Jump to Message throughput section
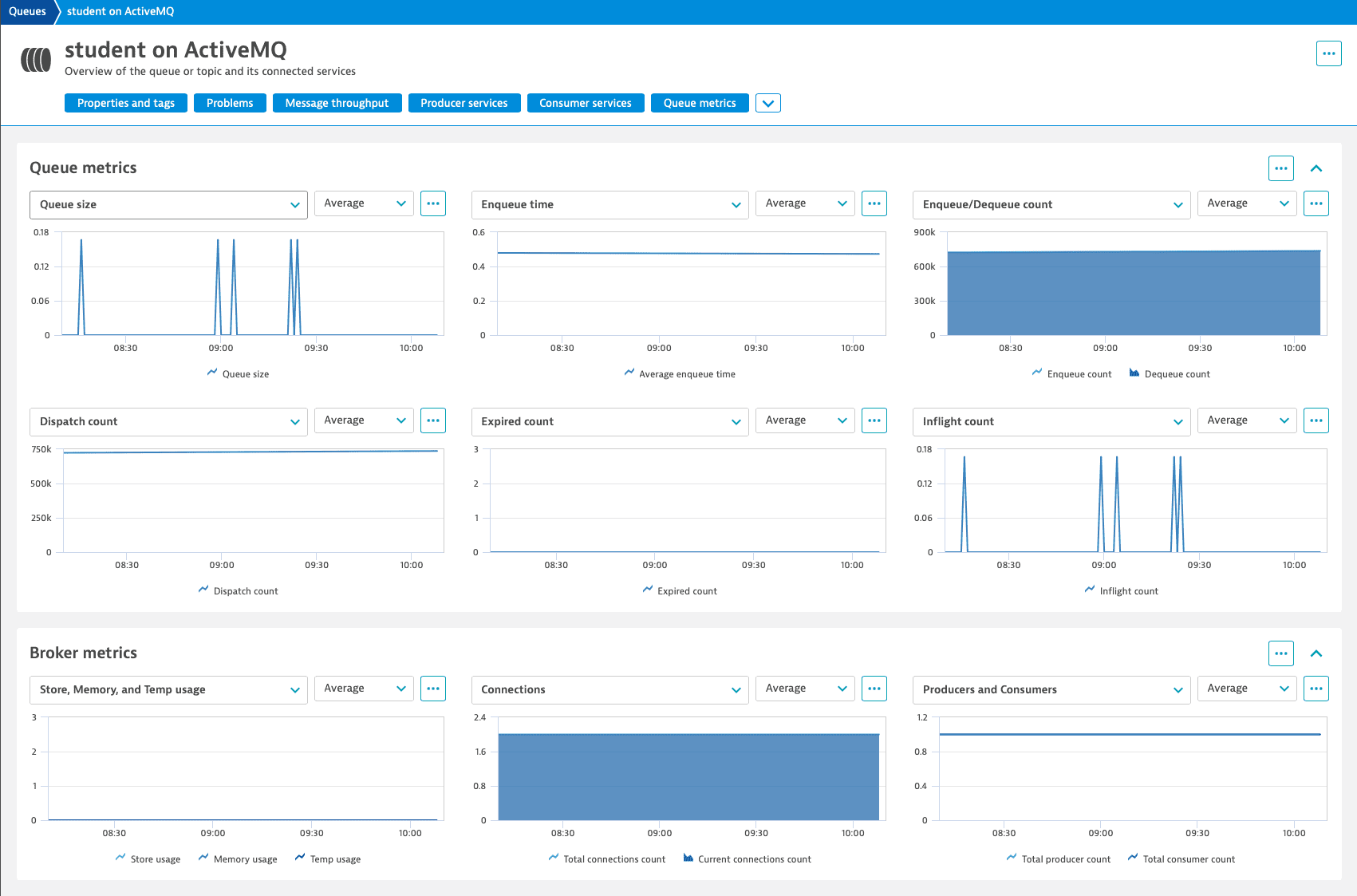This screenshot has height=896, width=1357. [337, 103]
